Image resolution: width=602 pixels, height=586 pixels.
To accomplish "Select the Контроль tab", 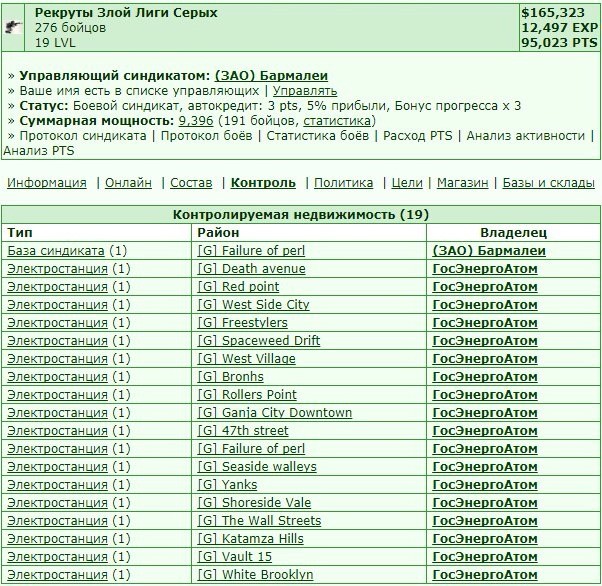I will tap(263, 182).
